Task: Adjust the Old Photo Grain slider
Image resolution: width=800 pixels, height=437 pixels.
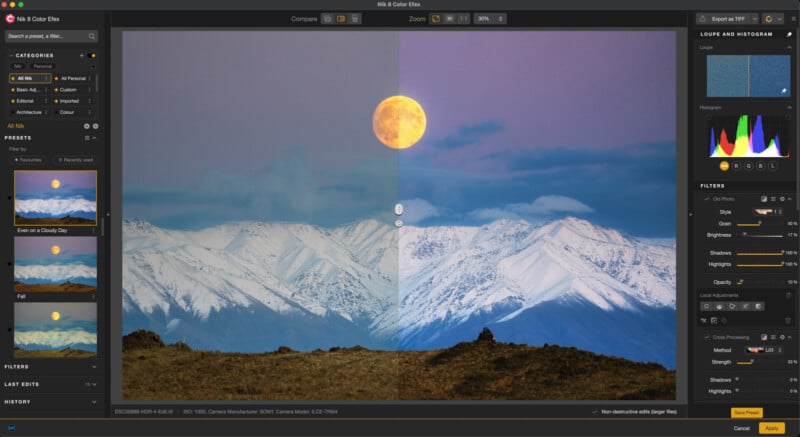Action: pyautogui.click(x=758, y=223)
